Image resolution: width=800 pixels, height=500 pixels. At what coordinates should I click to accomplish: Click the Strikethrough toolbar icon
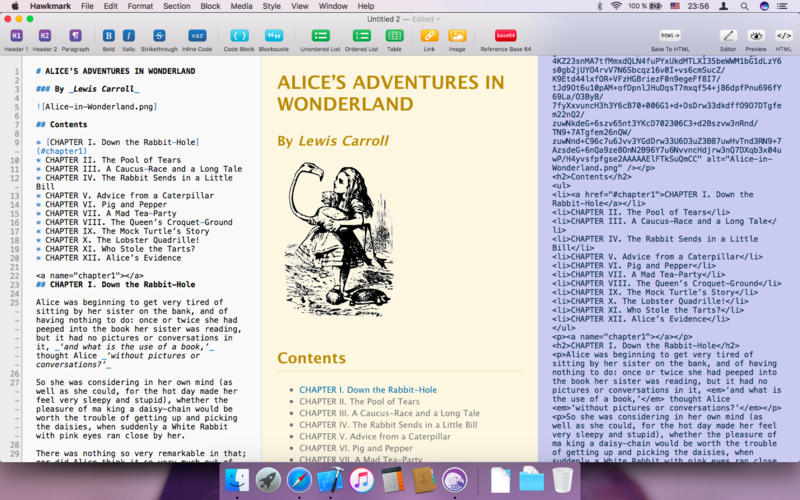point(159,36)
